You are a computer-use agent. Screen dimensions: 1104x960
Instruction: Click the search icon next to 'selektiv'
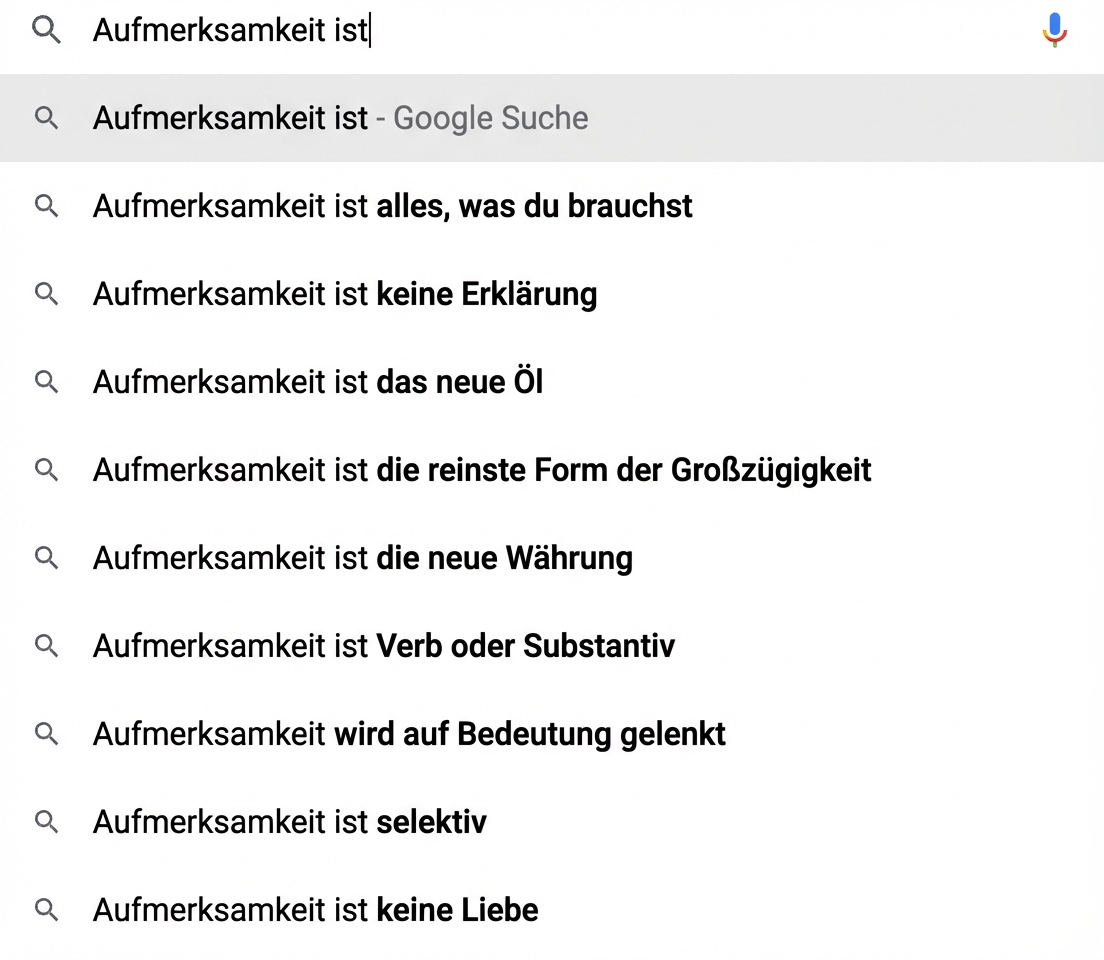tap(46, 822)
